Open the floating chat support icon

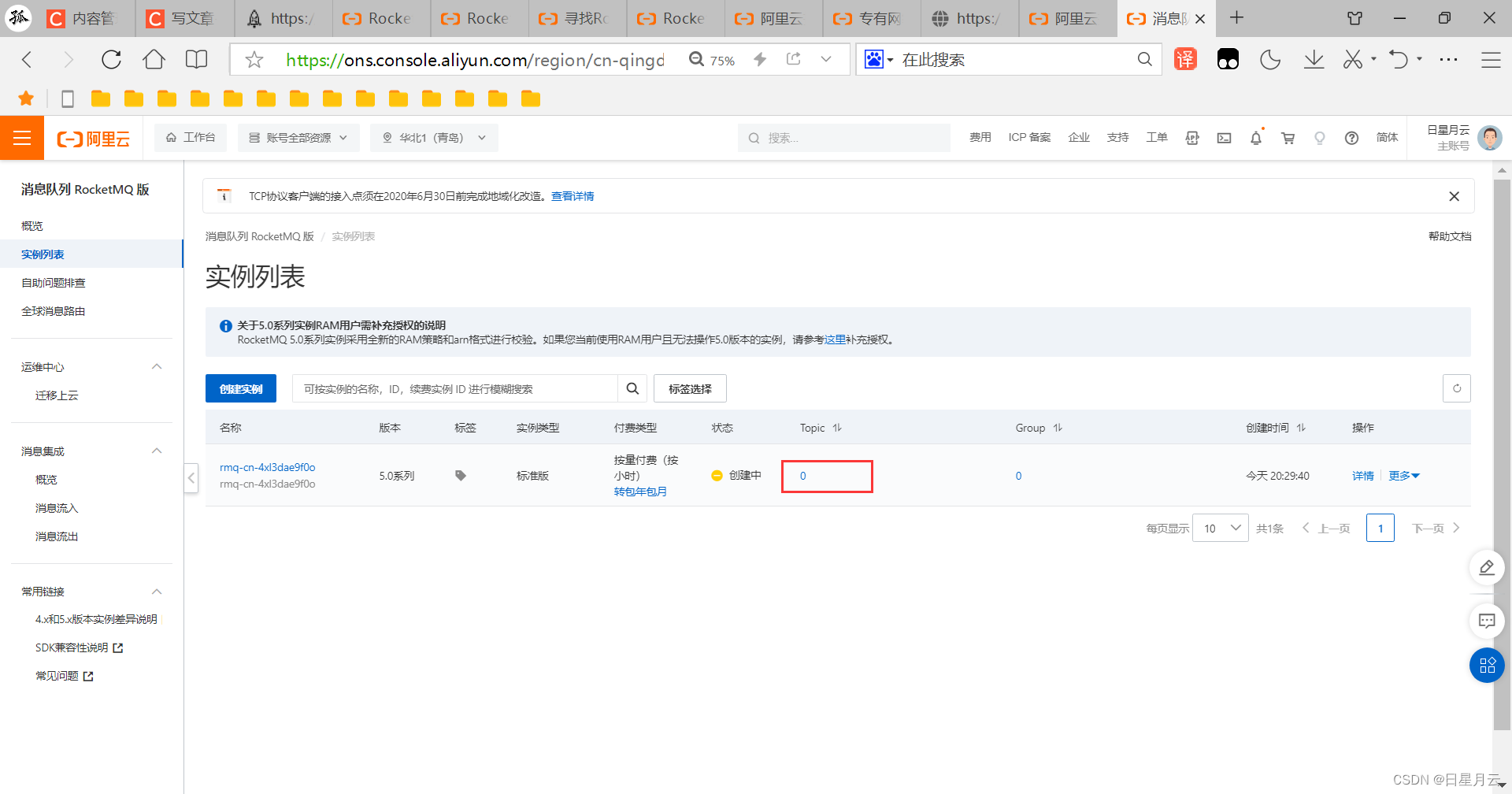(1487, 621)
